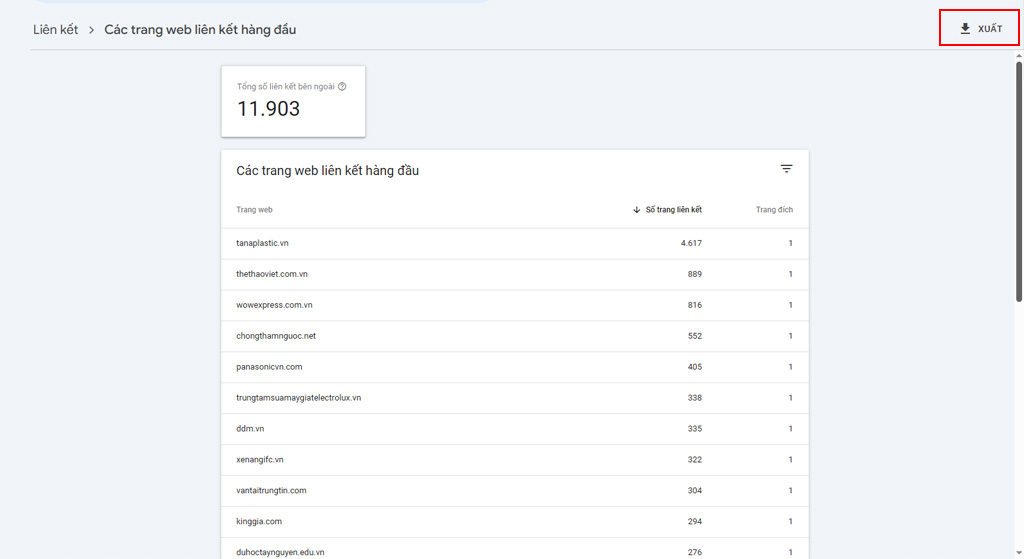The height and width of the screenshot is (559, 1024).
Task: Click the Các trang web liên kết hàng đầu breadcrumb title
Action: [x=200, y=29]
